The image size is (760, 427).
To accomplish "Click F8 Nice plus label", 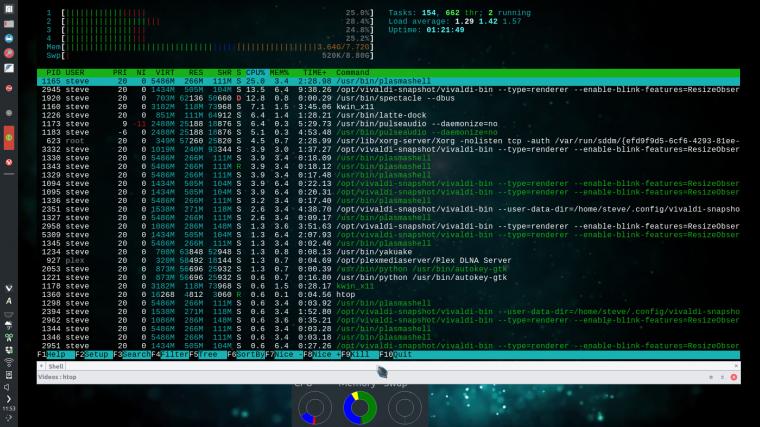I will click(x=322, y=355).
